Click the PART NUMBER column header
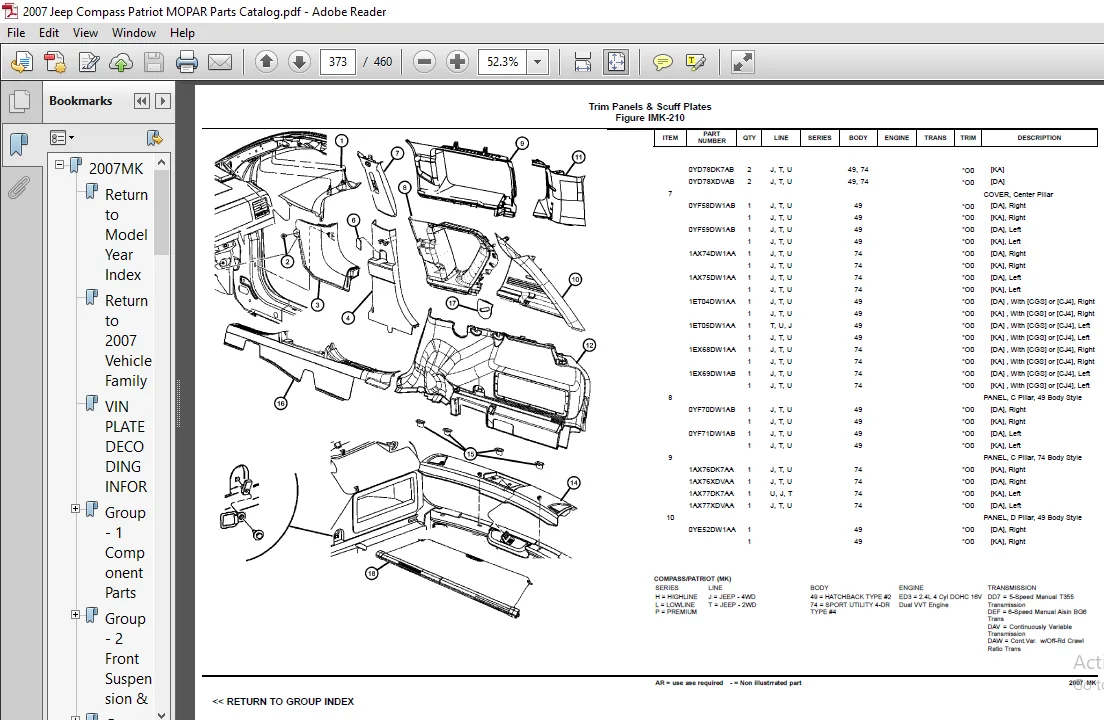The image size is (1104, 720). (x=712, y=137)
